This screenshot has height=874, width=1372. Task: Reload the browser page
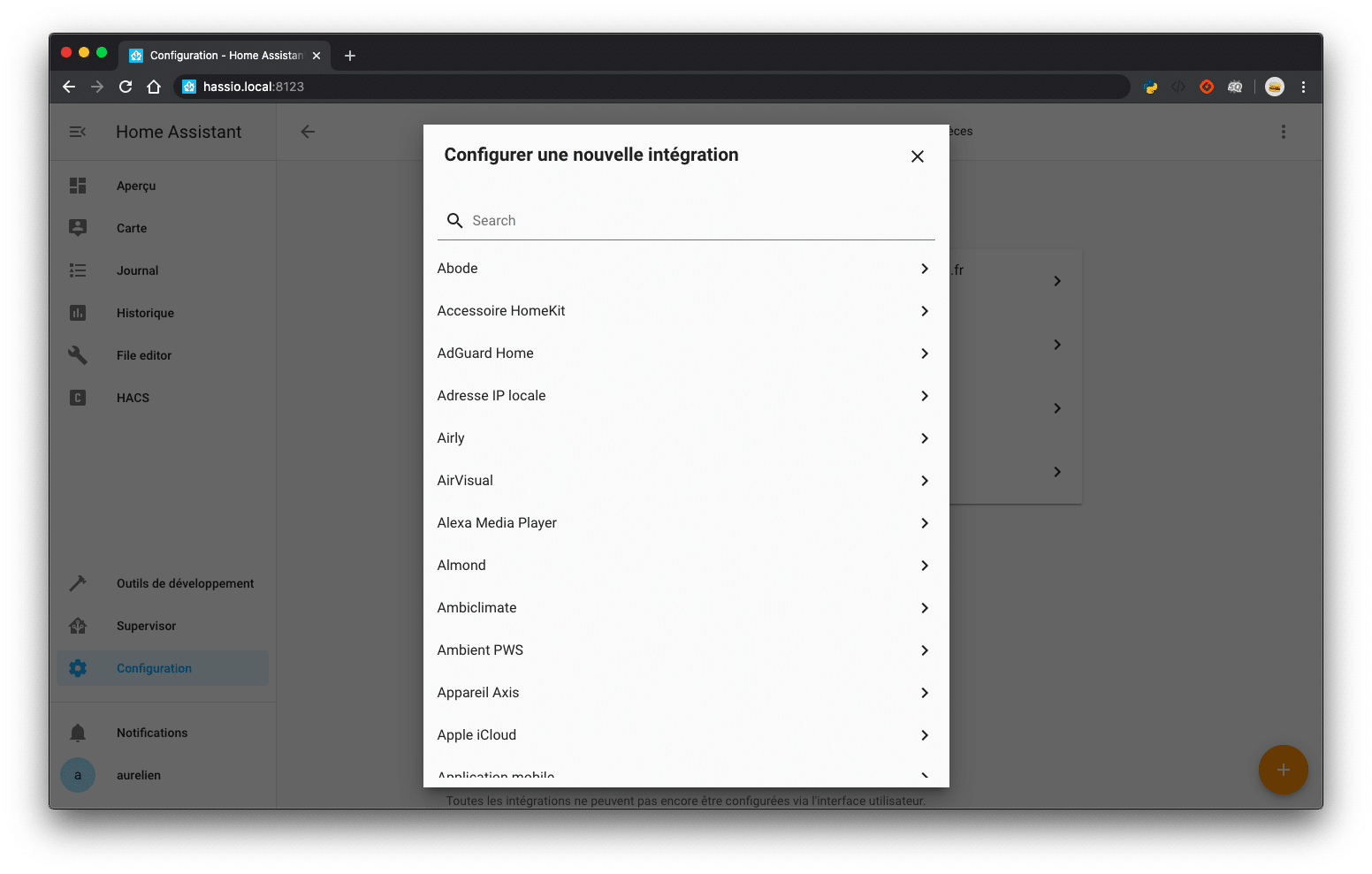[x=126, y=87]
